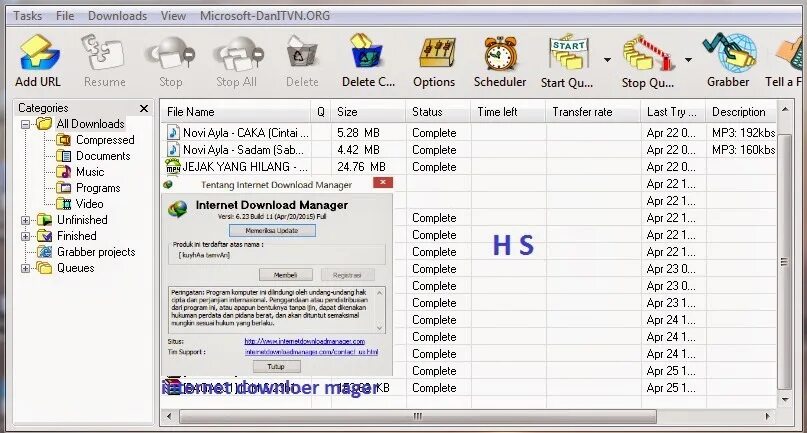Select the Music category
Viewport: 807px width, 433px height.
90,172
